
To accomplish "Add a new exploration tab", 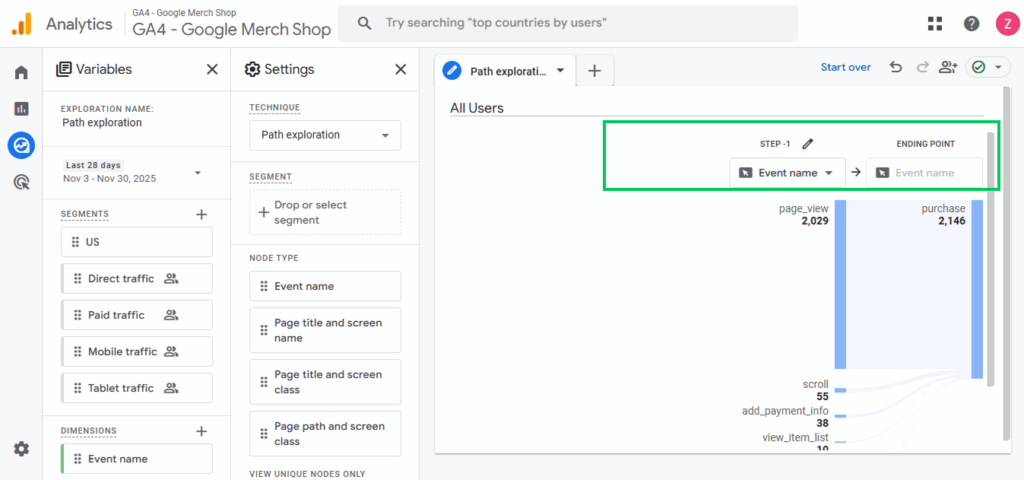I will 594,71.
